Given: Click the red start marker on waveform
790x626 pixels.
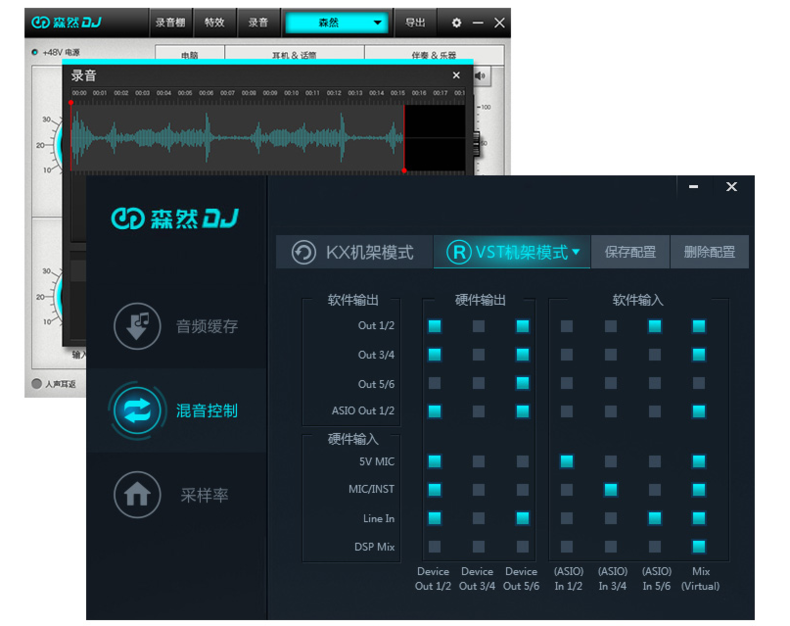Looking at the screenshot, I should tap(71, 103).
